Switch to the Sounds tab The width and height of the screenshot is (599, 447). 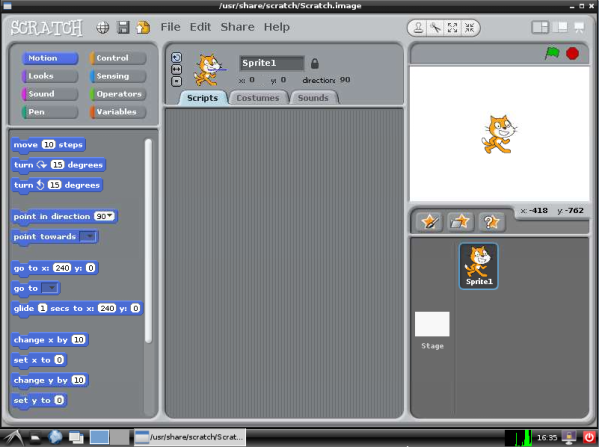pos(313,98)
